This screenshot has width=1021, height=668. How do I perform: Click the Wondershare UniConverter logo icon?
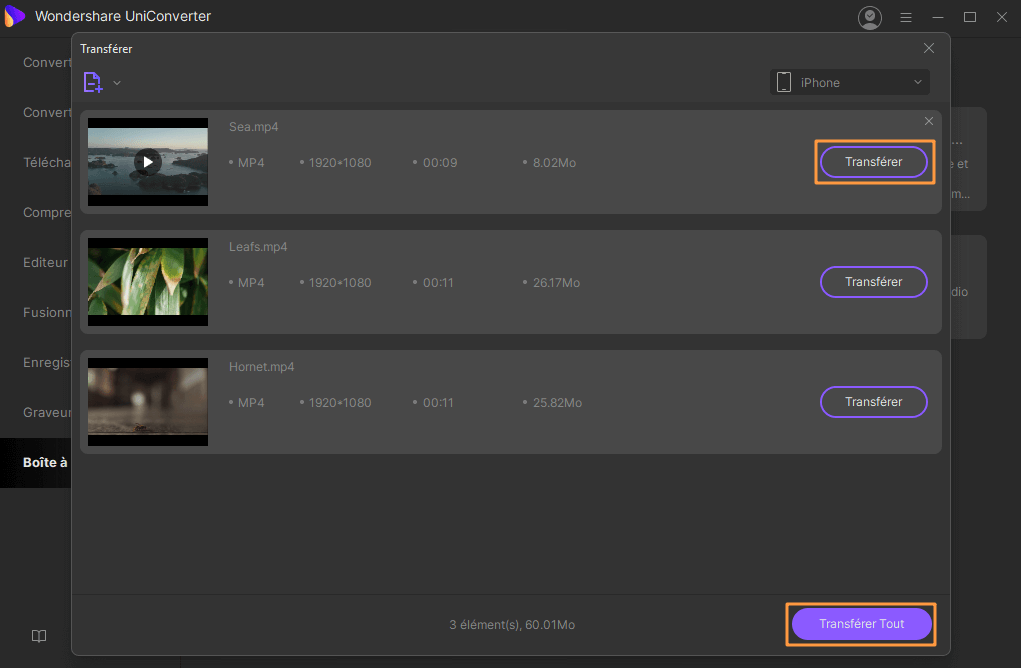point(14,17)
